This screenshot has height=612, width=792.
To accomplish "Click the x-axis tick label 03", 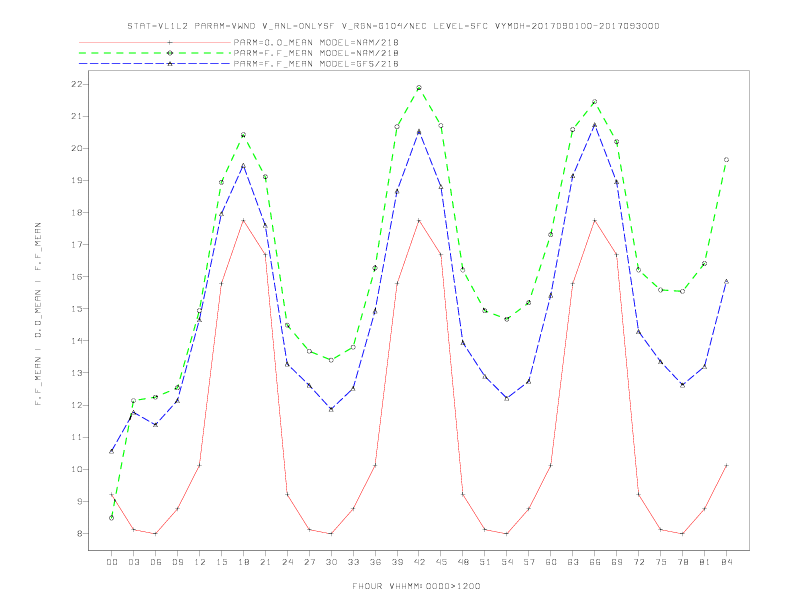I will [x=133, y=562].
